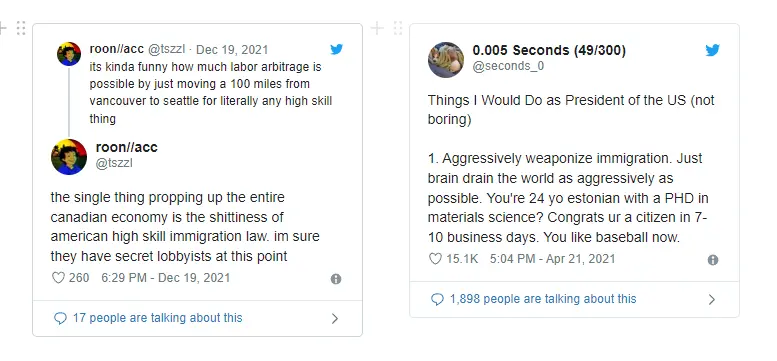Open '1,898 people are talking about this' link
Image resolution: width=777 pixels, height=361 pixels.
pos(543,299)
